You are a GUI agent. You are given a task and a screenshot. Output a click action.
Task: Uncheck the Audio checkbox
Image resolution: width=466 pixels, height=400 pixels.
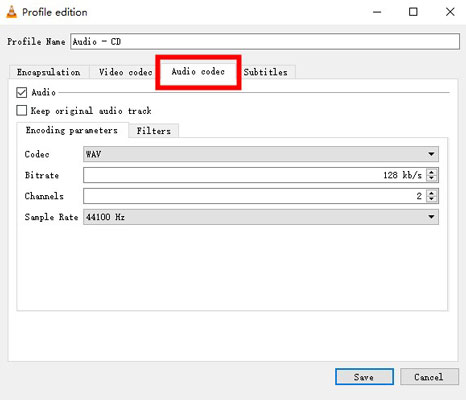(22, 92)
